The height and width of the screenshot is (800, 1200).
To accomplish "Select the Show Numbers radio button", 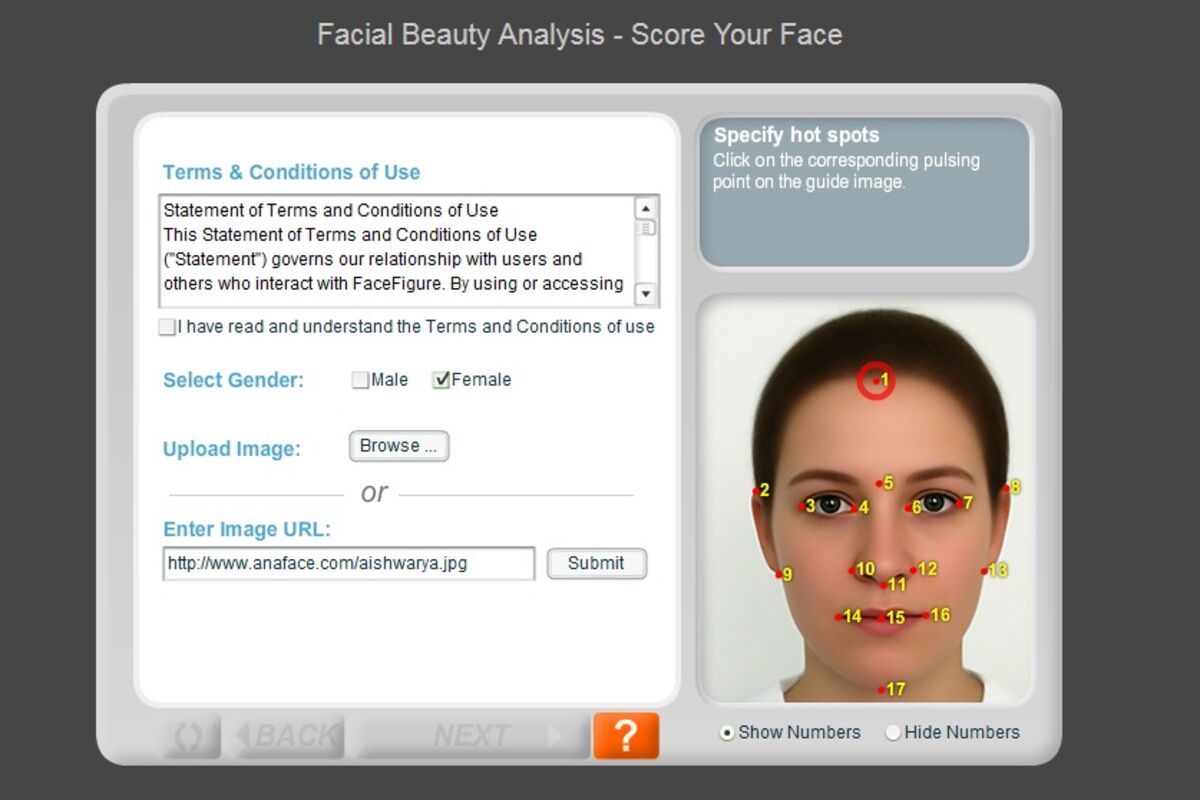I will coord(727,733).
